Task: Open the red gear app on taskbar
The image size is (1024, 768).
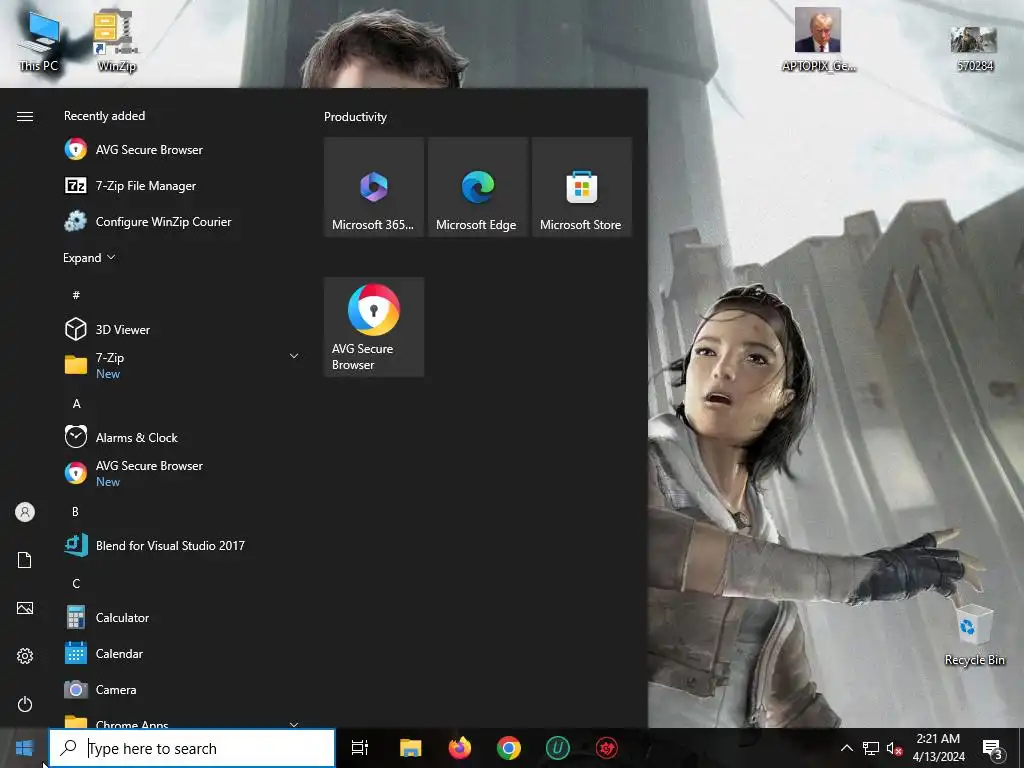Action: [x=607, y=748]
